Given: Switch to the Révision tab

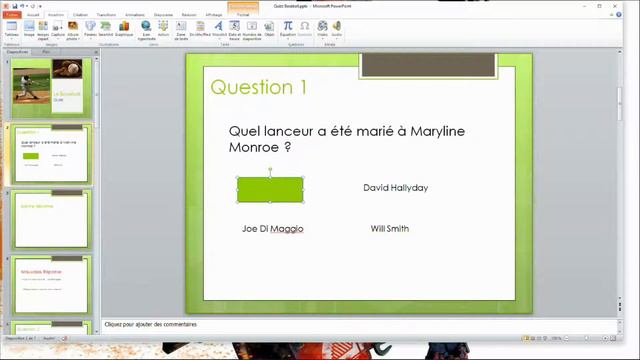Looking at the screenshot, I should click(x=189, y=15).
